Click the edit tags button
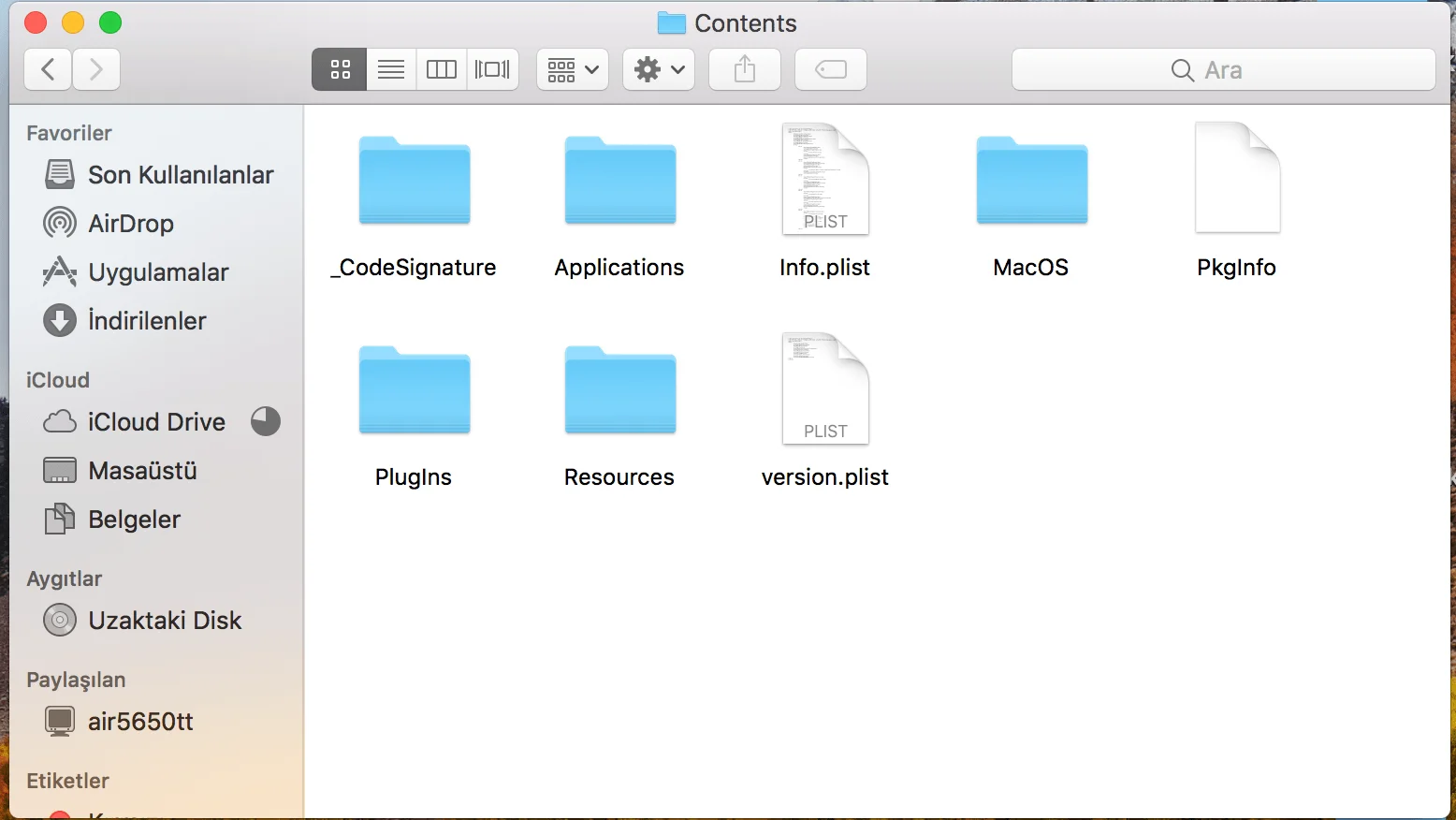Viewport: 1456px width, 820px height. coord(831,69)
